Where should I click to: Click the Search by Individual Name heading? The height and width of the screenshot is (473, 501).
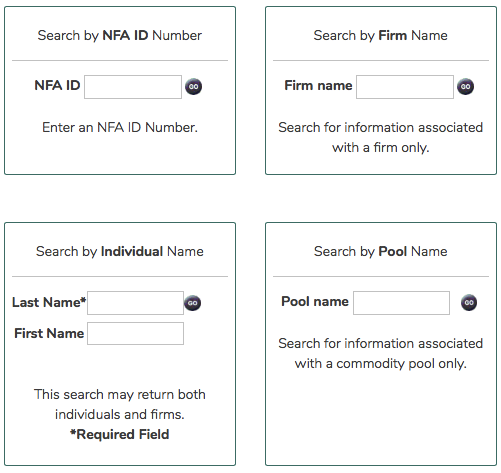pos(120,251)
